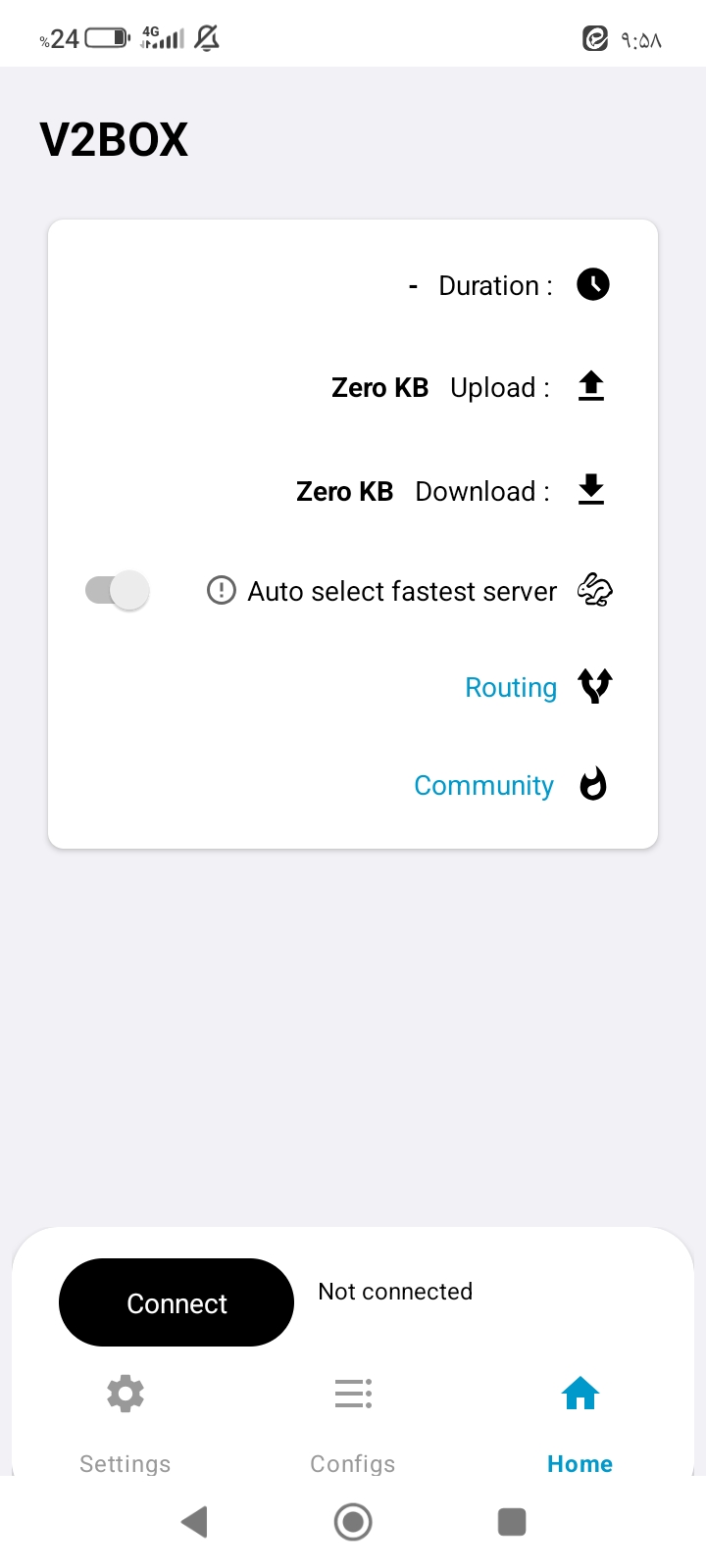Tap the Download arrow icon
706x1568 pixels.
591,489
